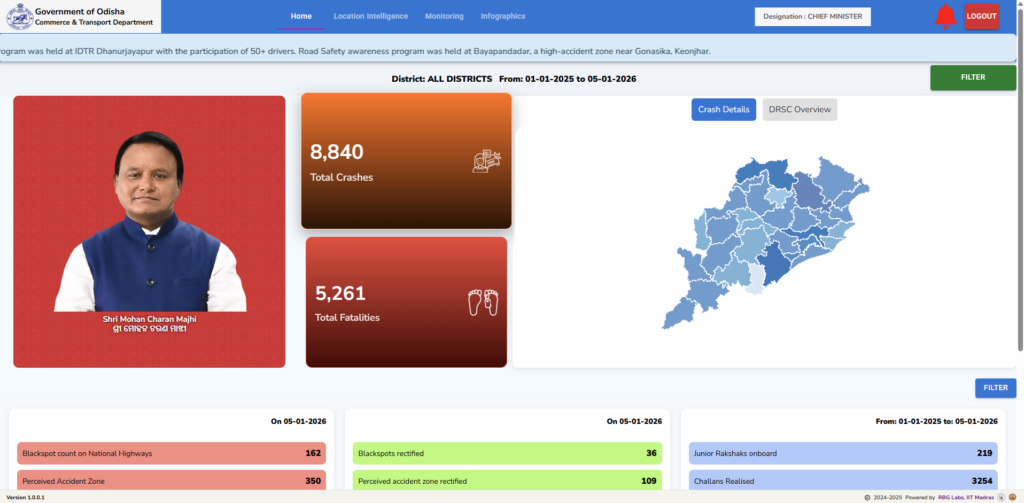Select the Challans Realised row
This screenshot has height=503, width=1024.
843,481
